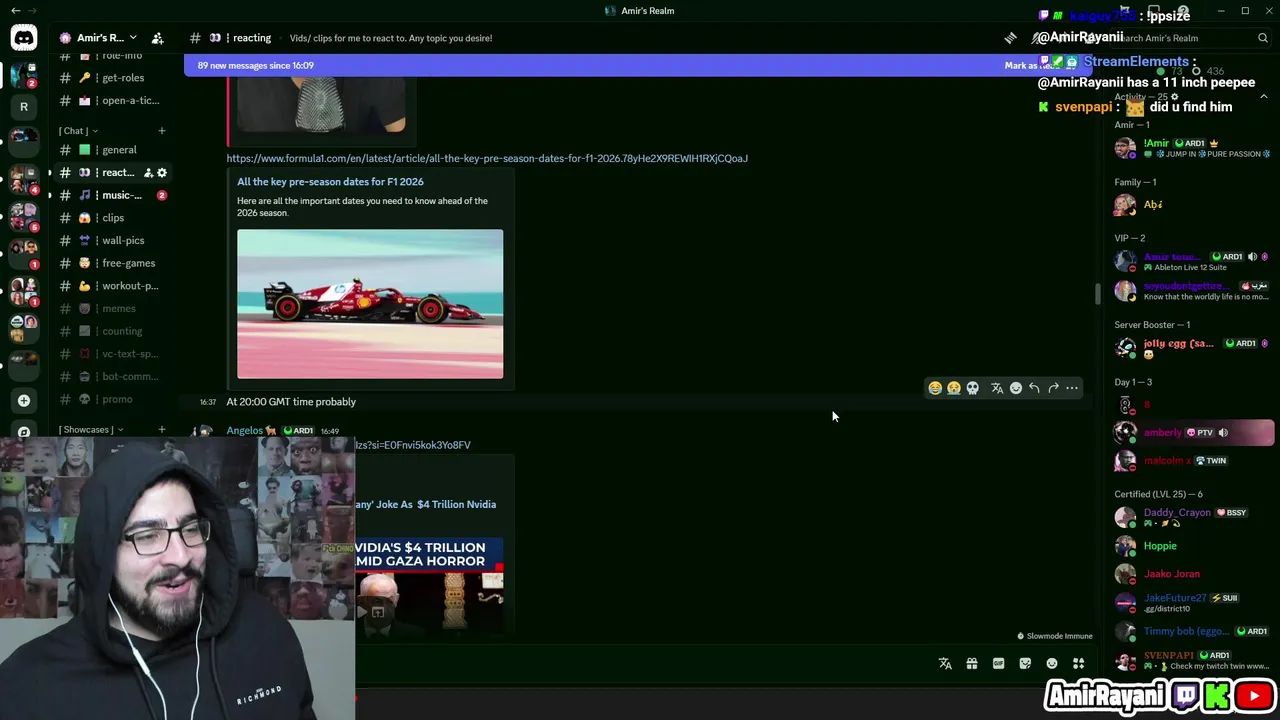Image resolution: width=1280 pixels, height=720 pixels.
Task: Select the get-roles channel
Action: pyautogui.click(x=112, y=78)
